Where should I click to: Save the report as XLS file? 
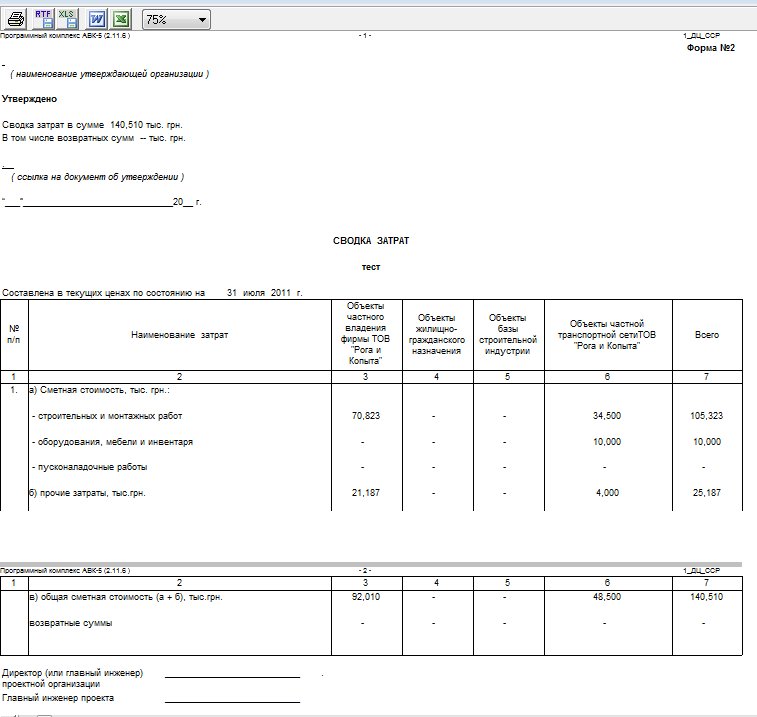pos(67,18)
